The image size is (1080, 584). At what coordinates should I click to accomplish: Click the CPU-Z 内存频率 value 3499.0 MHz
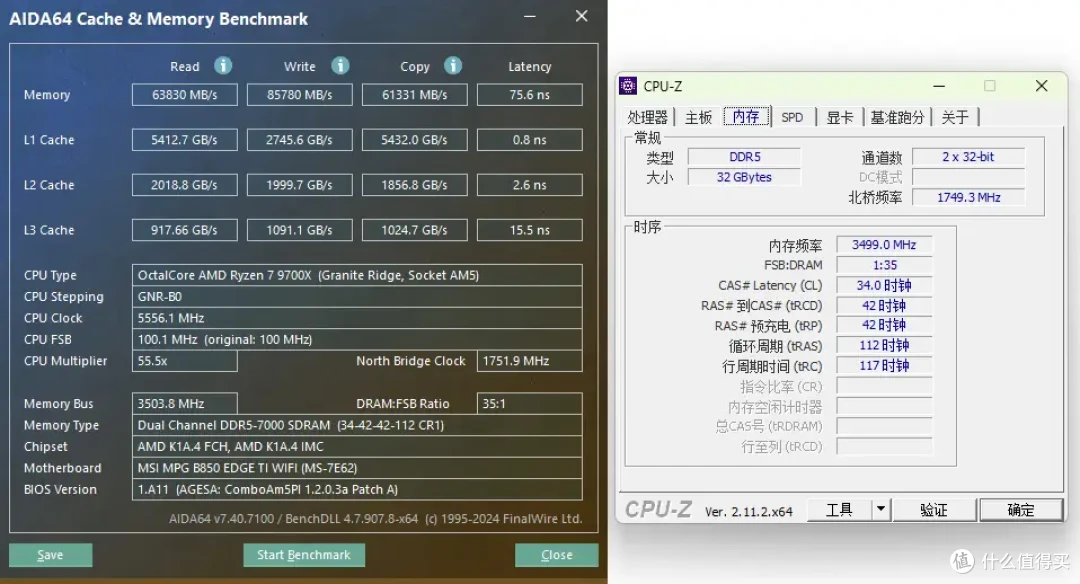coord(884,244)
